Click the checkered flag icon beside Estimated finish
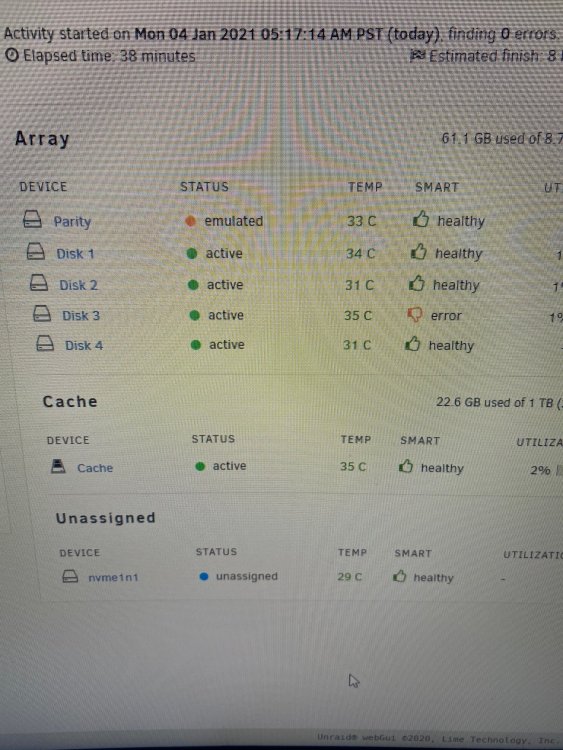This screenshot has width=563, height=750. tap(418, 56)
